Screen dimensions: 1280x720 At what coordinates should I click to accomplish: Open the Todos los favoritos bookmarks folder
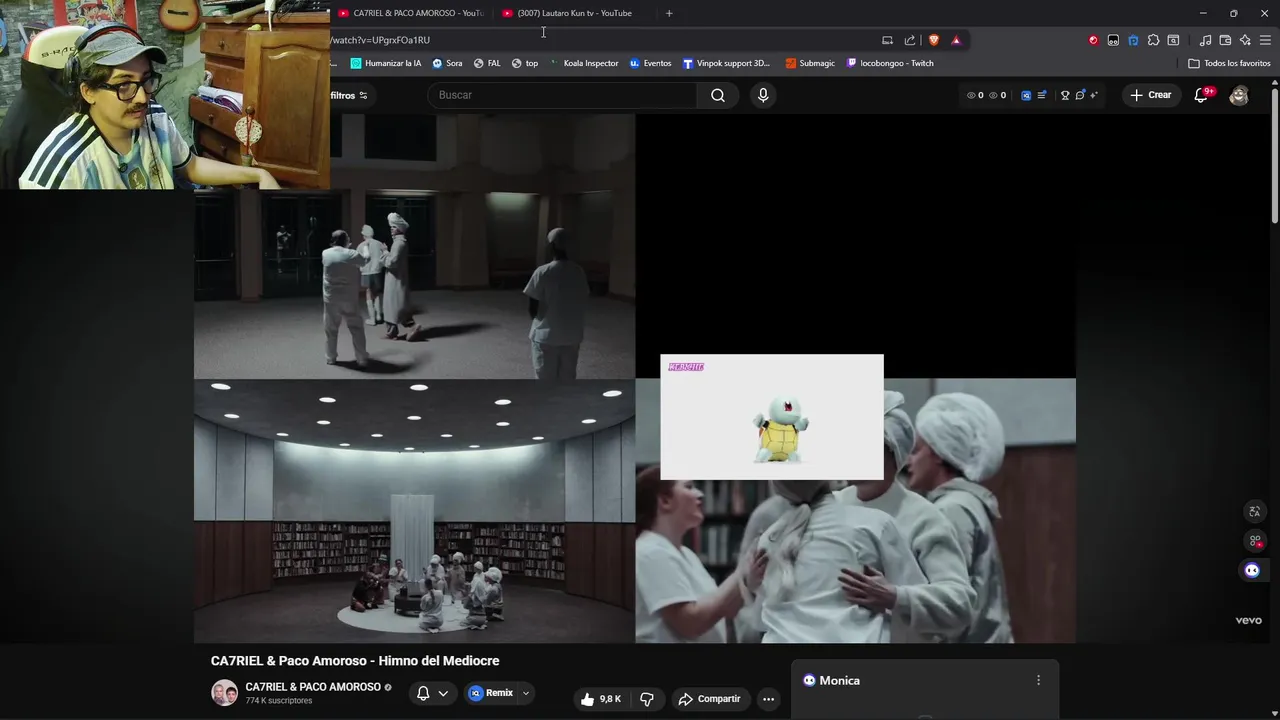pos(1229,63)
